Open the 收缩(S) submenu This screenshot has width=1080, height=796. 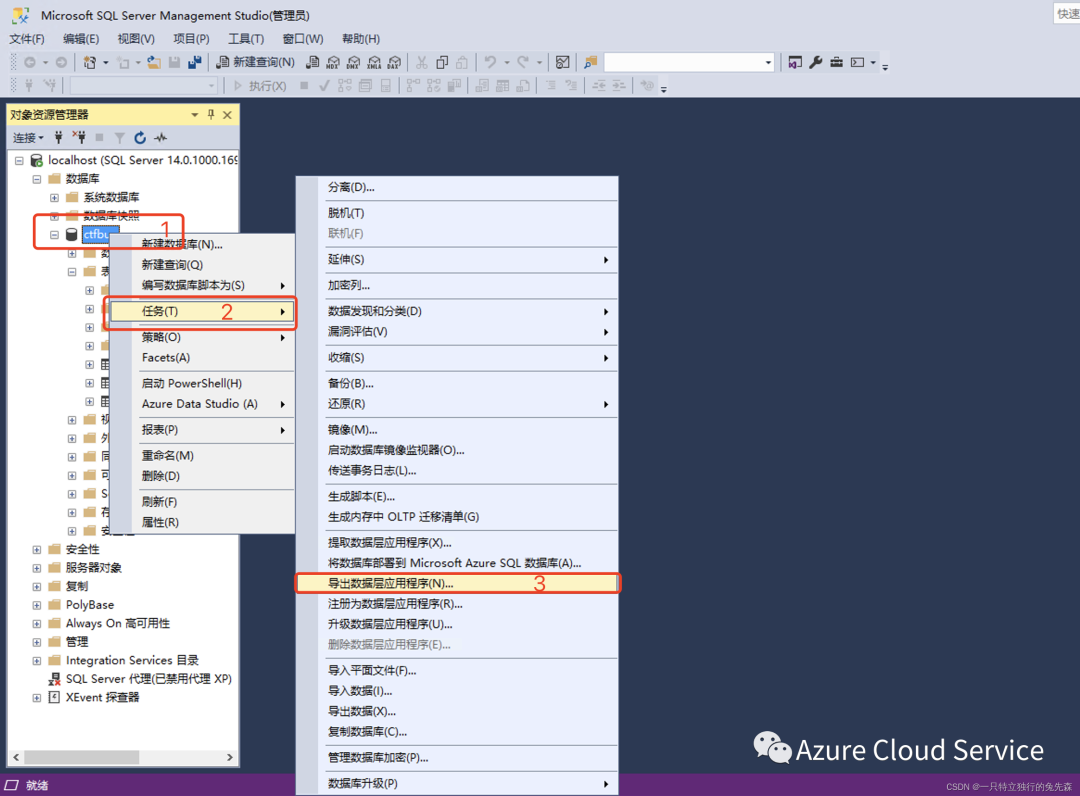(457, 358)
